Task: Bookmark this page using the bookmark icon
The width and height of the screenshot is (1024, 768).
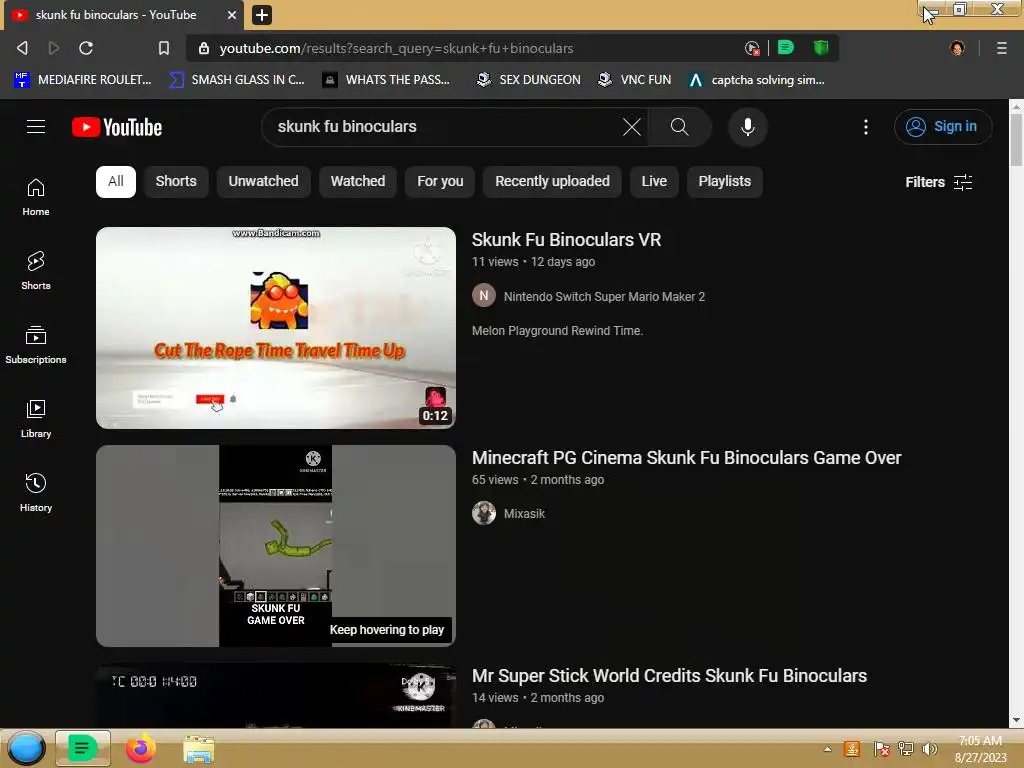Action: [x=164, y=48]
